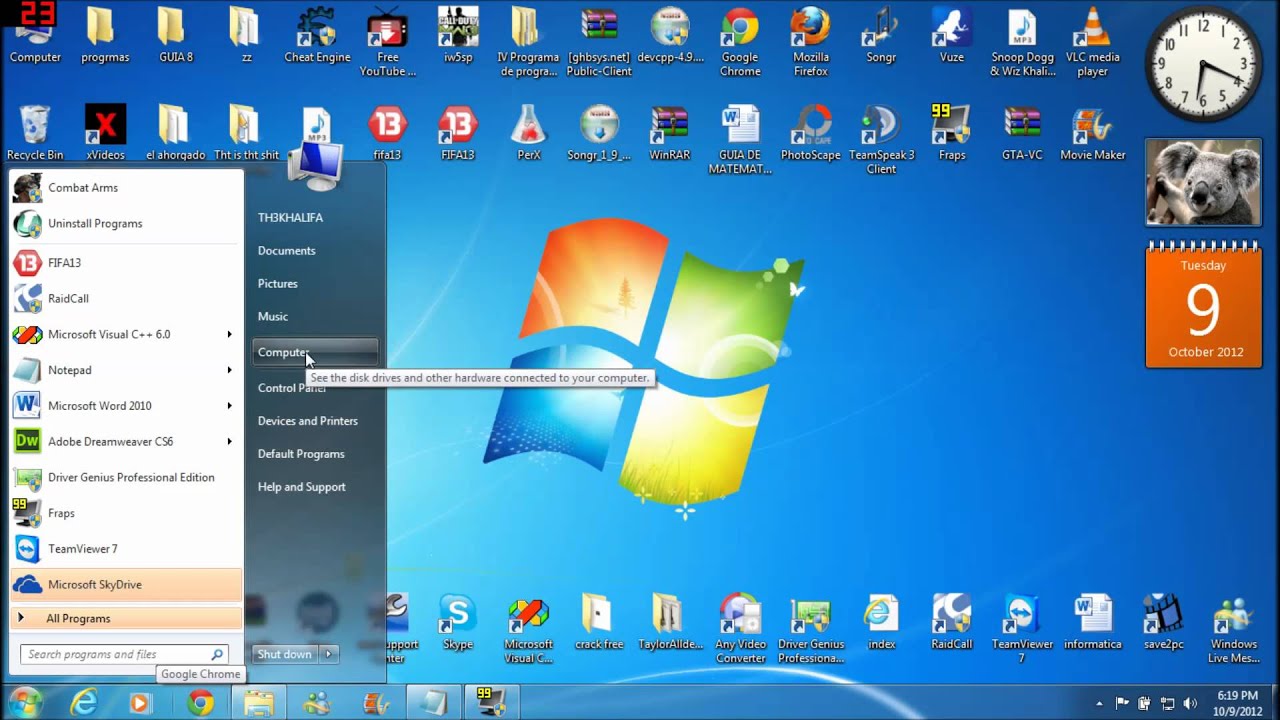Open the save2pc desktop icon

click(x=1163, y=622)
